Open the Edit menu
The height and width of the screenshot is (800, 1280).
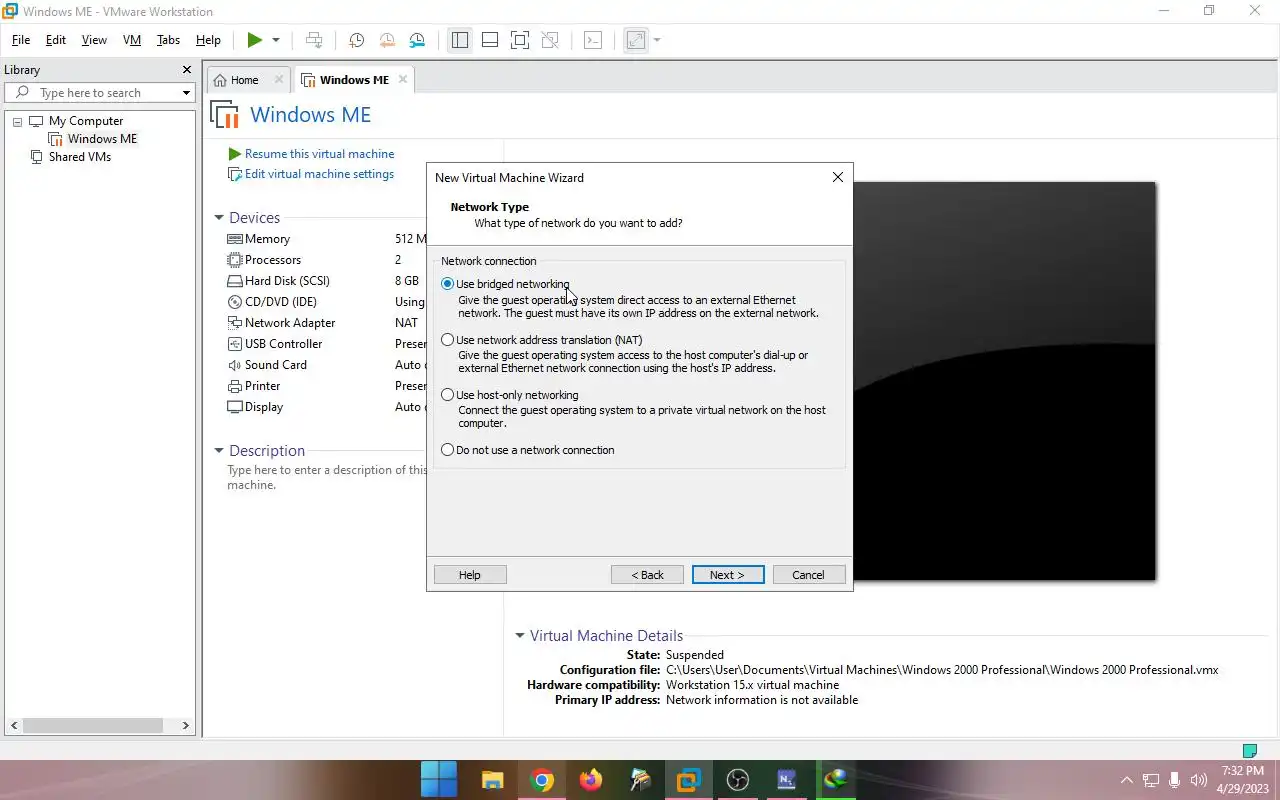[x=56, y=40]
